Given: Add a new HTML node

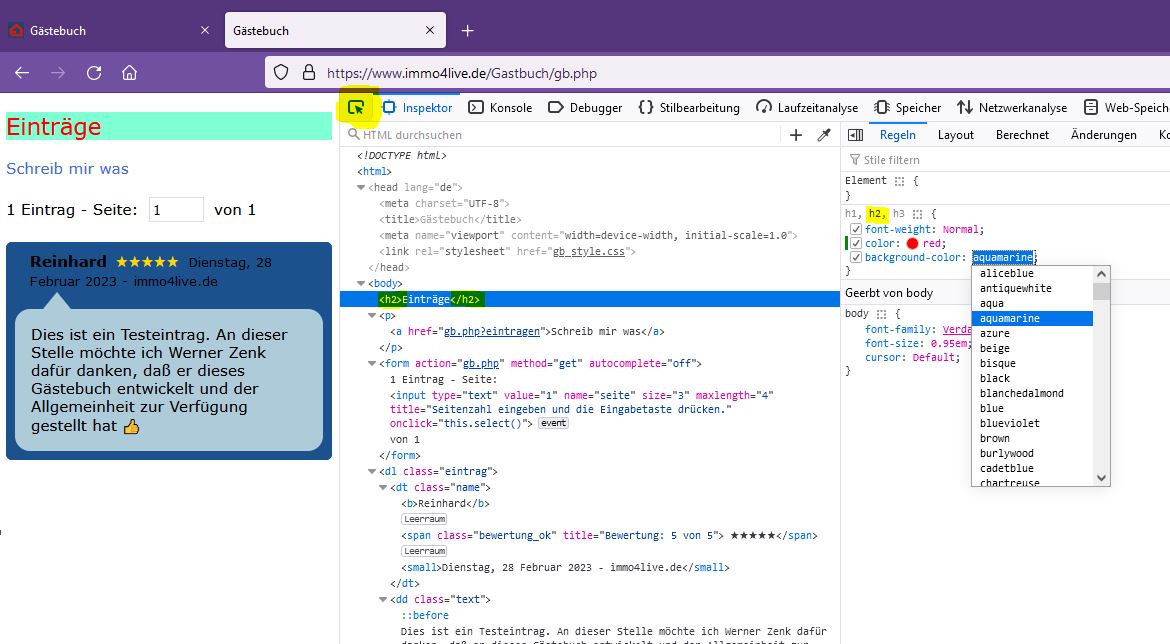Looking at the screenshot, I should click(x=796, y=135).
